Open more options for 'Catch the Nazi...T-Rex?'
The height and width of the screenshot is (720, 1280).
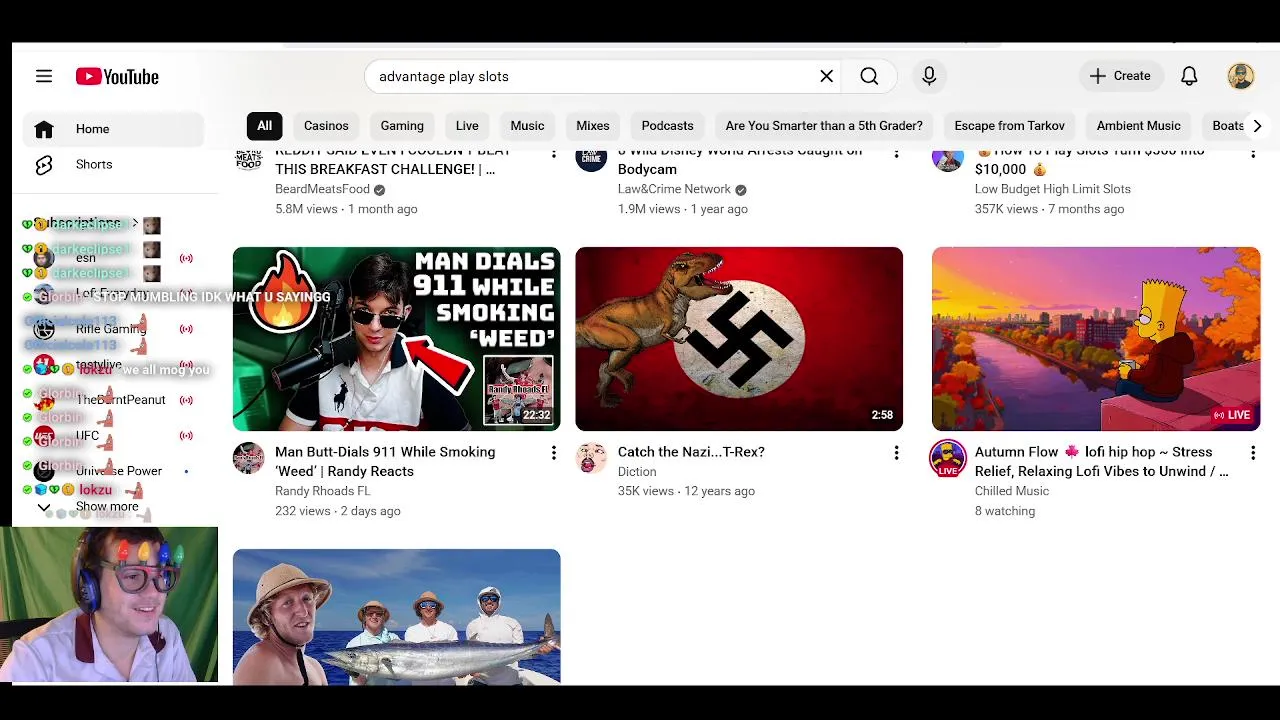pyautogui.click(x=896, y=453)
